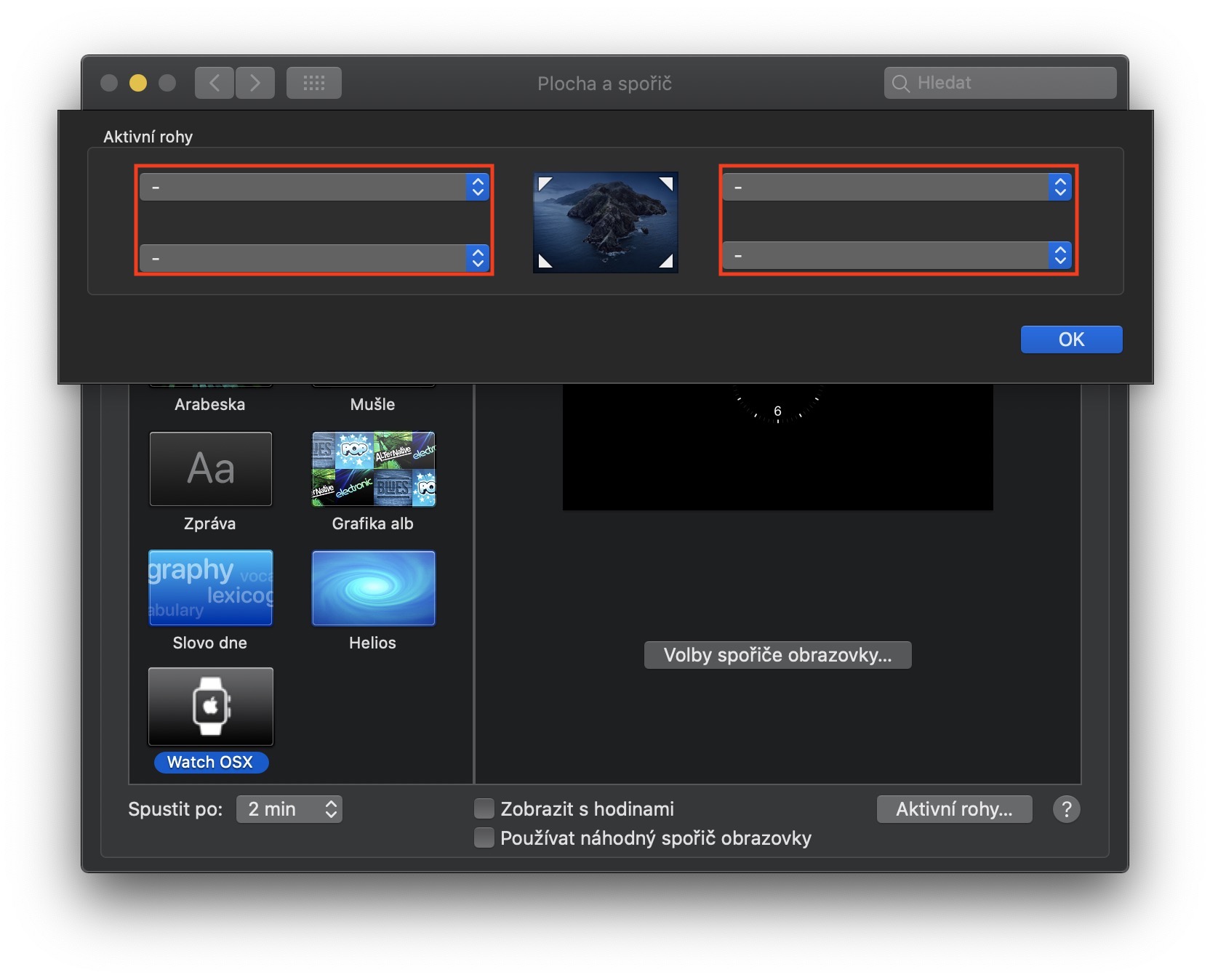
Task: Select the Zpráva screen saver
Action: 211,469
